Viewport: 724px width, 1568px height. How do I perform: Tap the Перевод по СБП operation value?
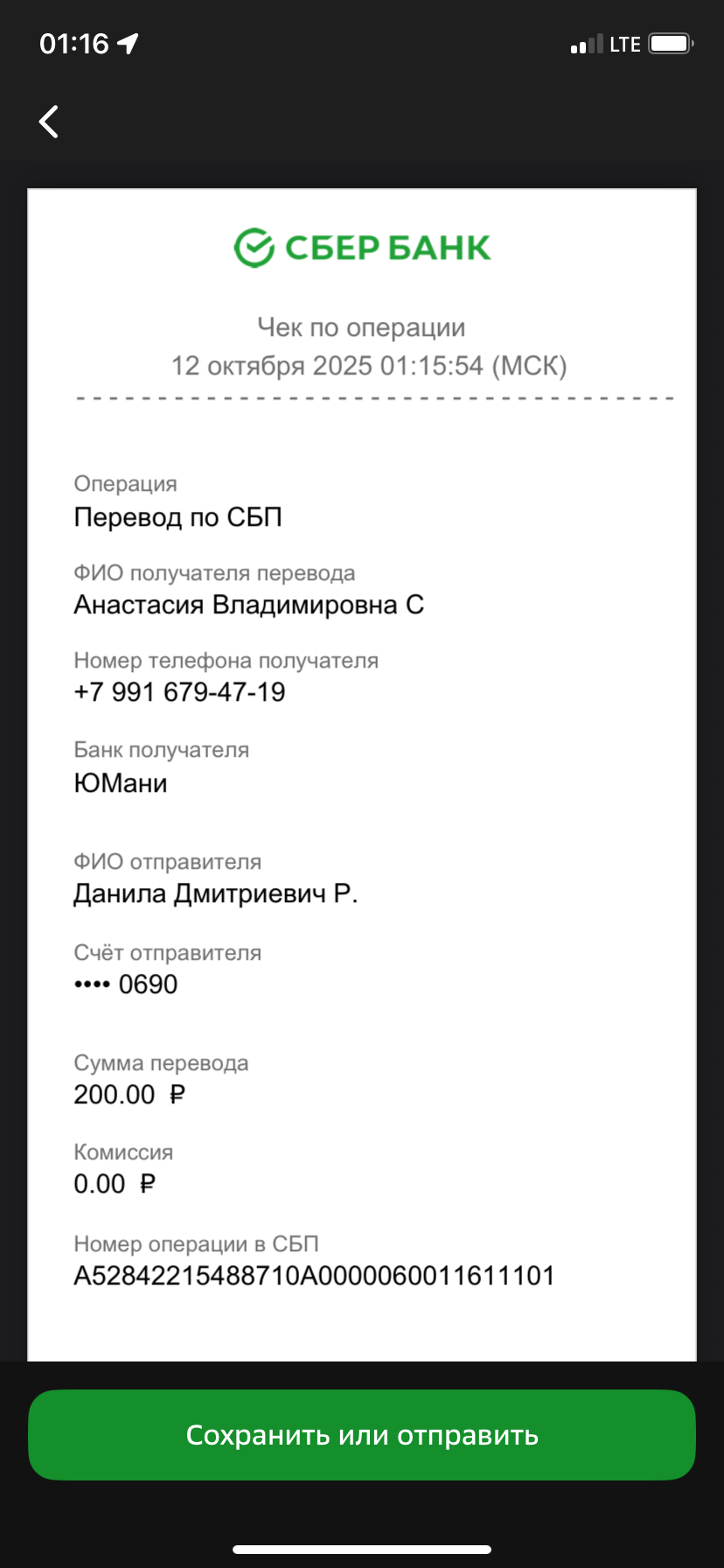click(x=178, y=517)
